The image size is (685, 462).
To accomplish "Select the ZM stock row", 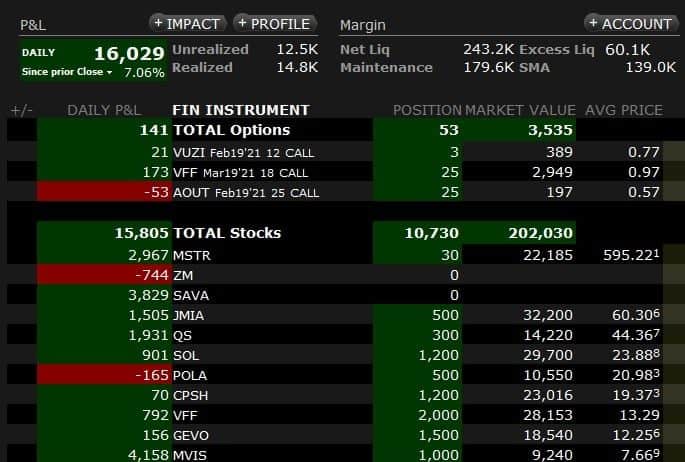I will [346, 275].
